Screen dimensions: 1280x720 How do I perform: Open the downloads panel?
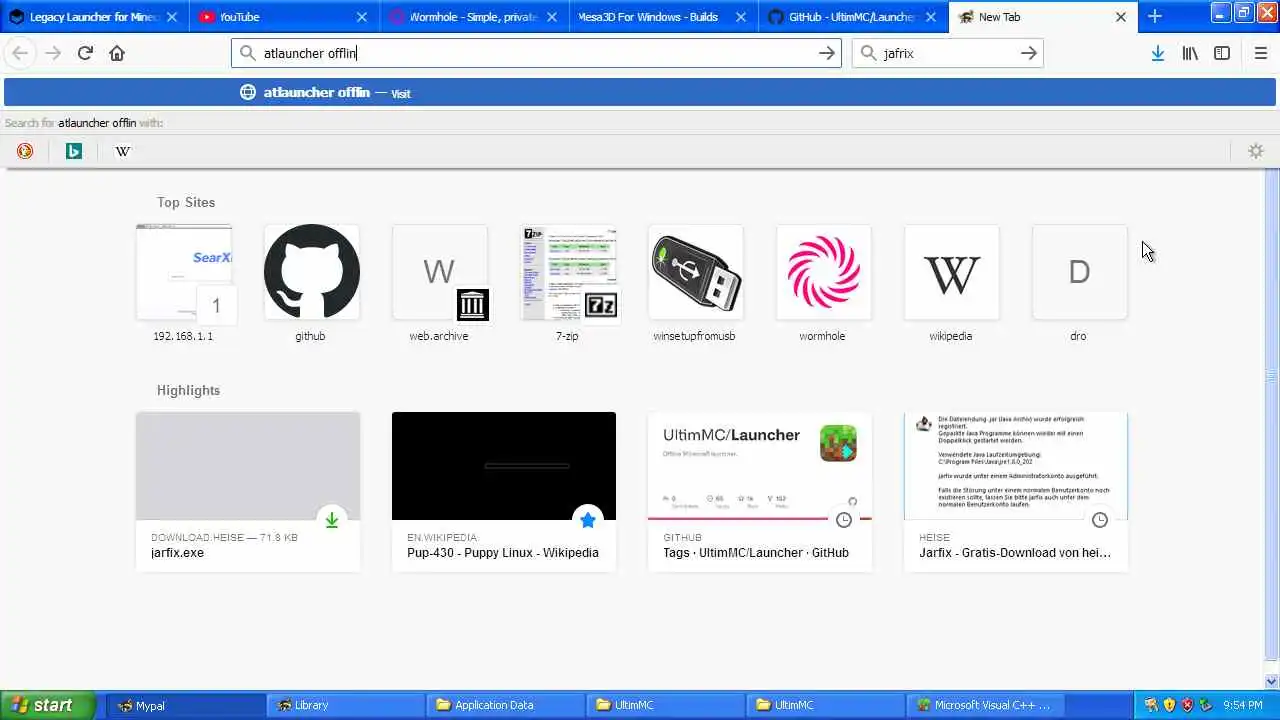click(1158, 53)
